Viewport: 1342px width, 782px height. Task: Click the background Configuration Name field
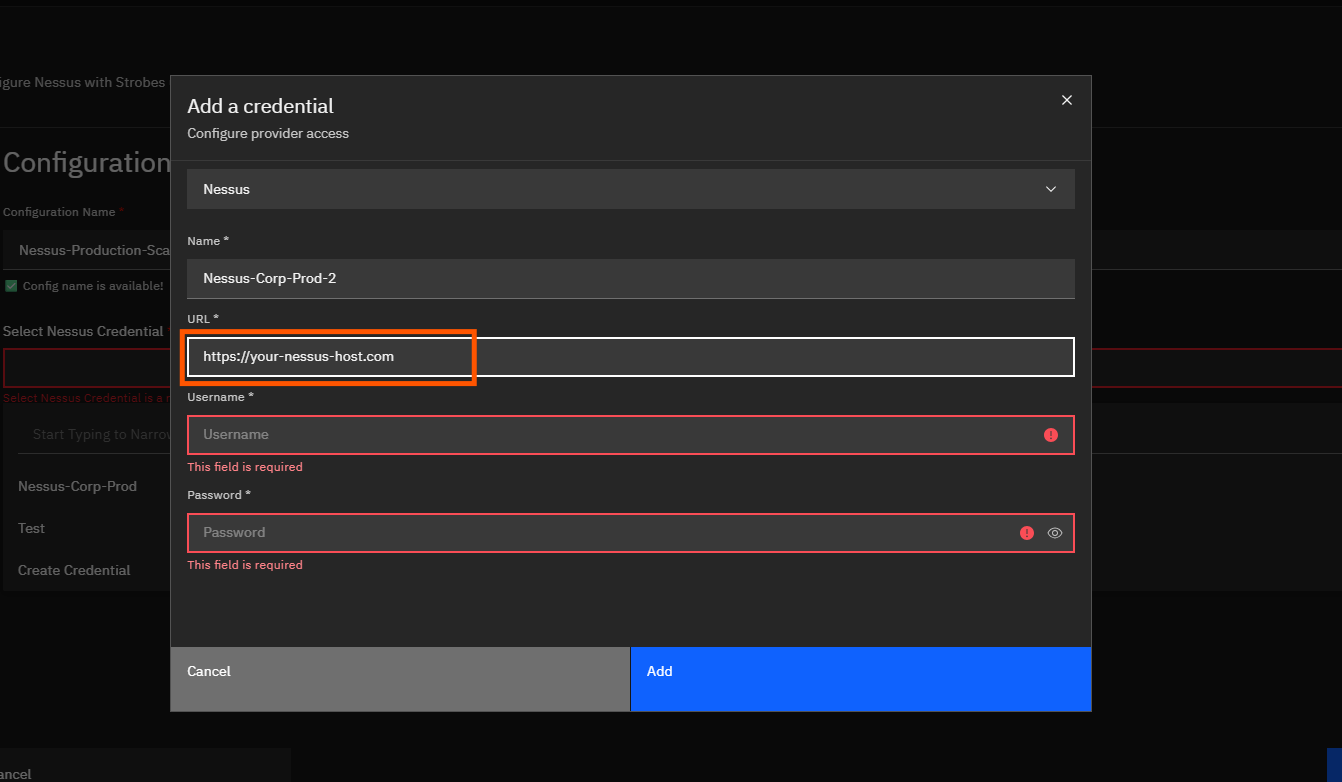[85, 250]
